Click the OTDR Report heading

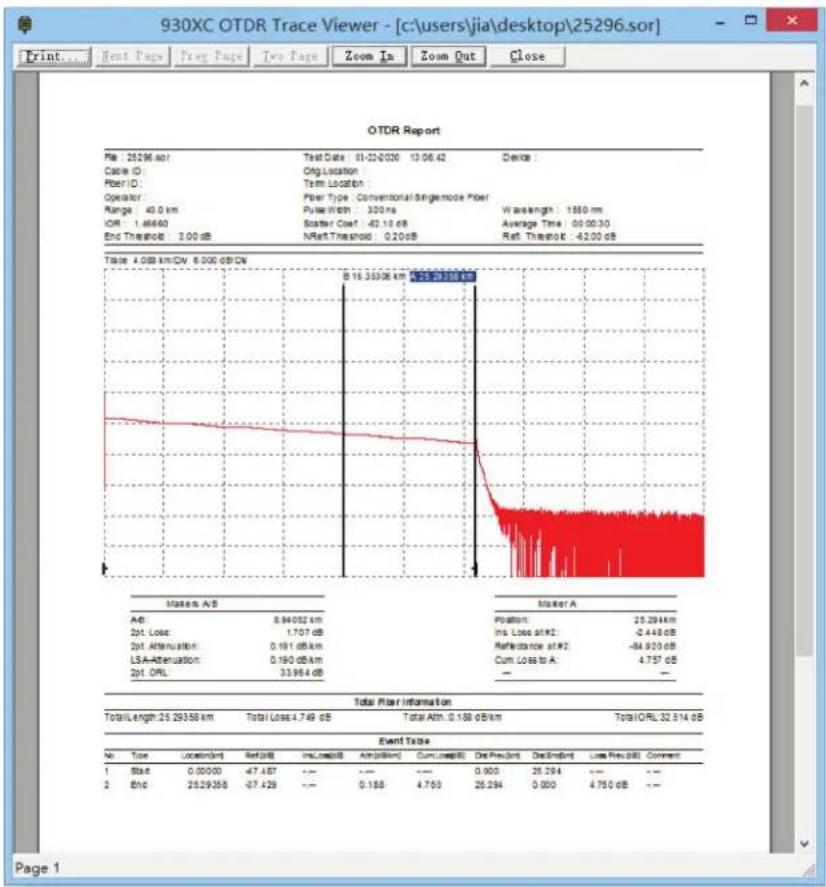[x=403, y=131]
